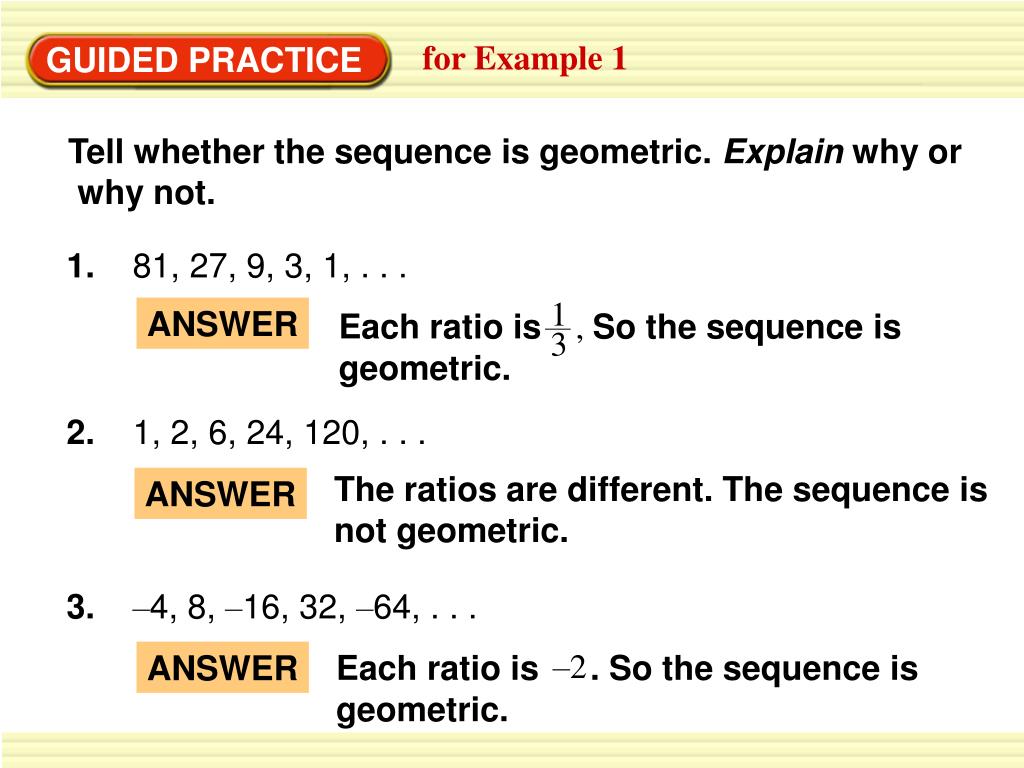Select the first orange ANSWER label
Viewport: 1024px width, 768px height.
223,323
